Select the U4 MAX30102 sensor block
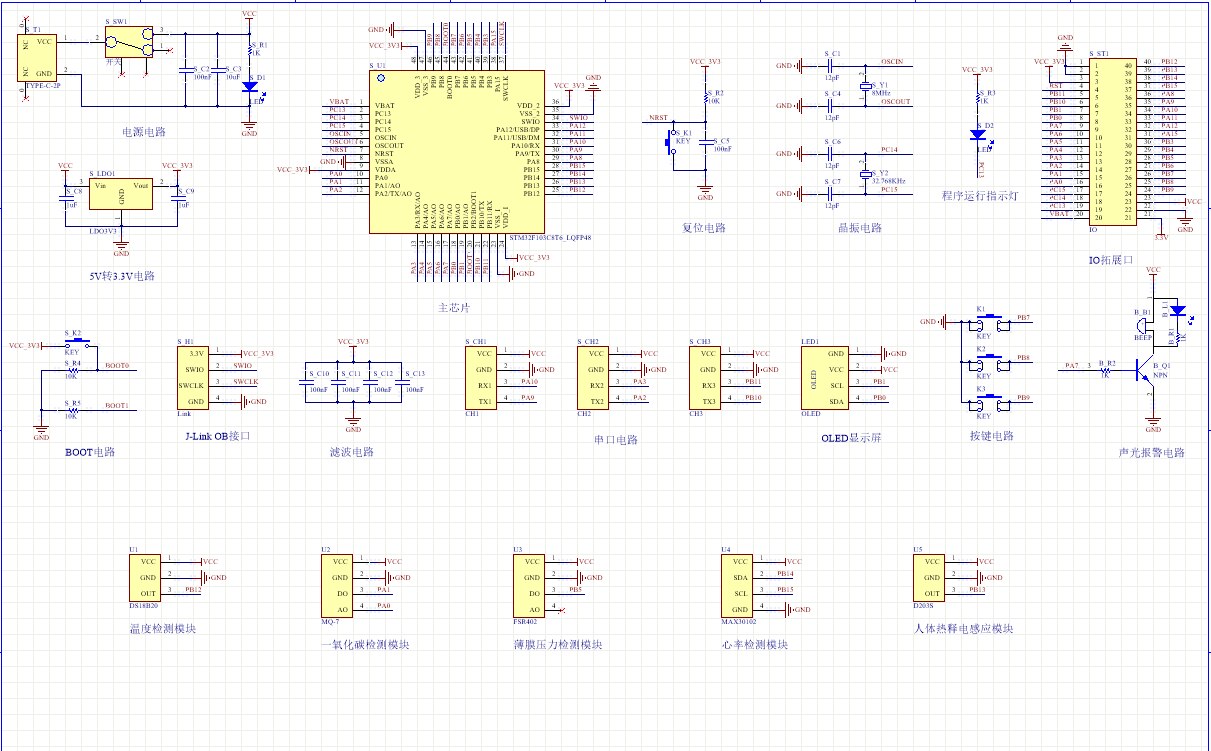The height and width of the screenshot is (751, 1211). [x=737, y=585]
